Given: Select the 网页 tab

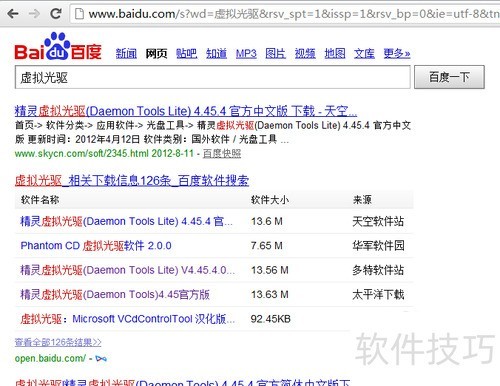Looking at the screenshot, I should click(156, 53).
